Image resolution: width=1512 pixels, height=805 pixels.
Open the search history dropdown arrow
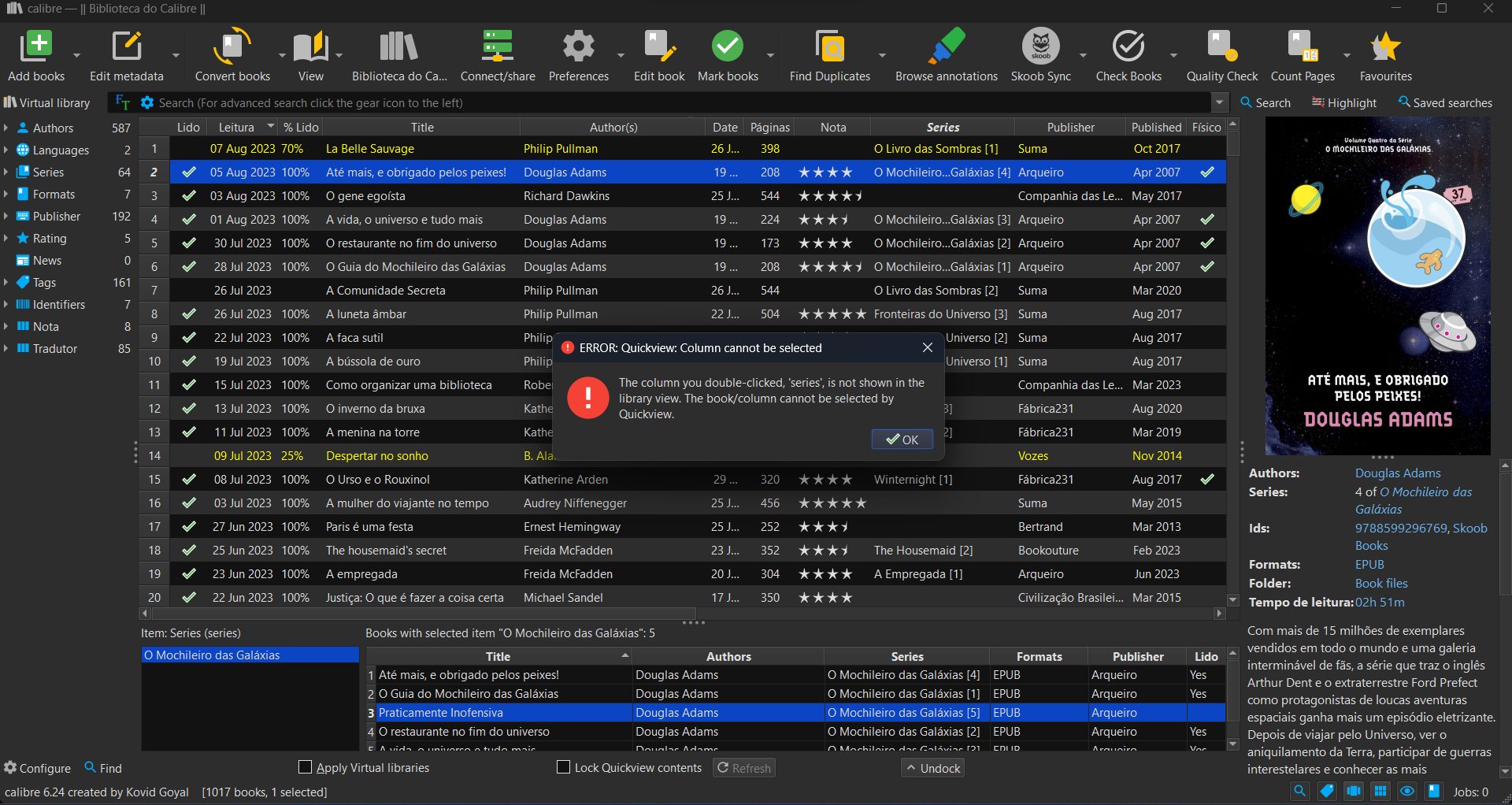click(1219, 102)
